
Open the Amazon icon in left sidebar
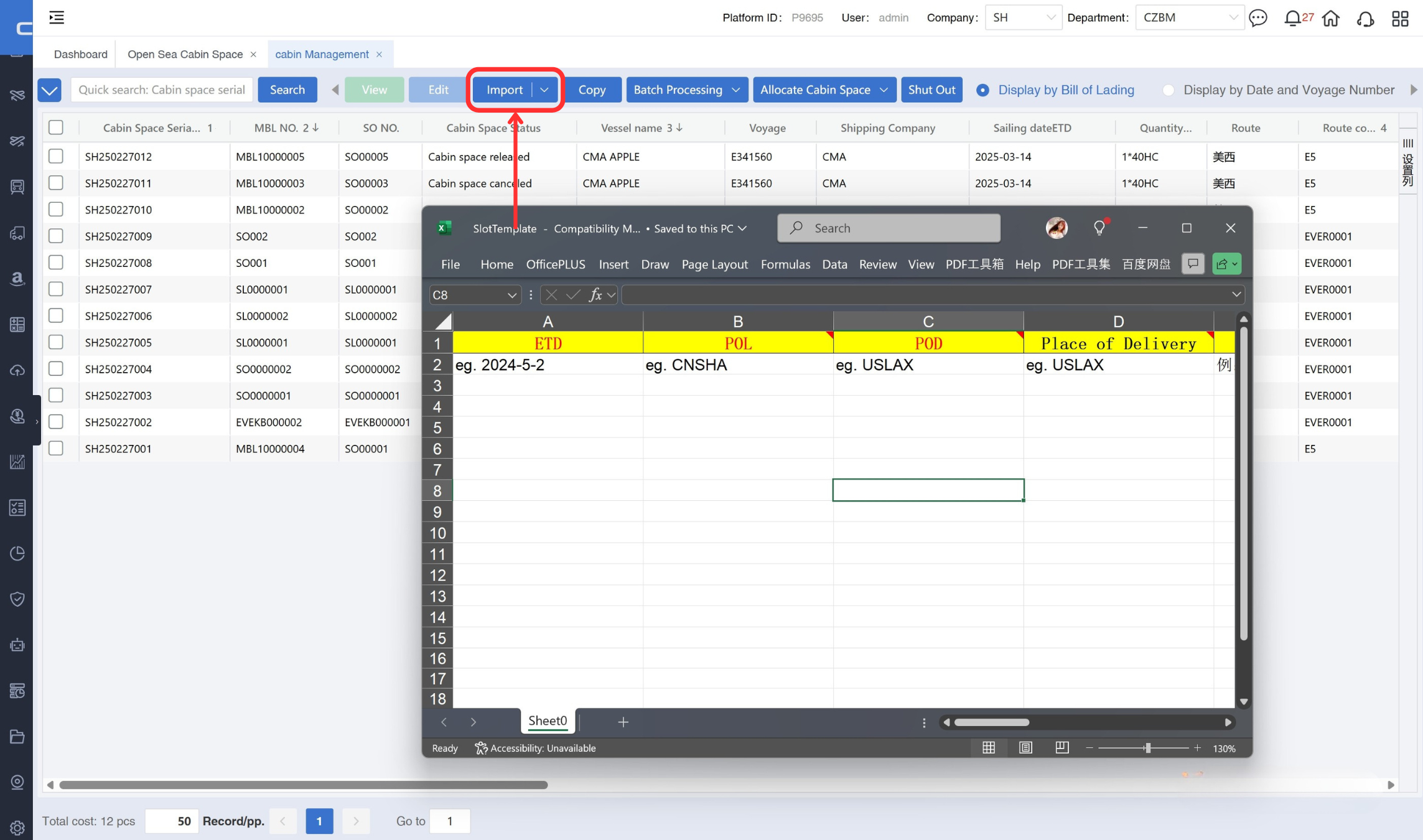[x=17, y=278]
